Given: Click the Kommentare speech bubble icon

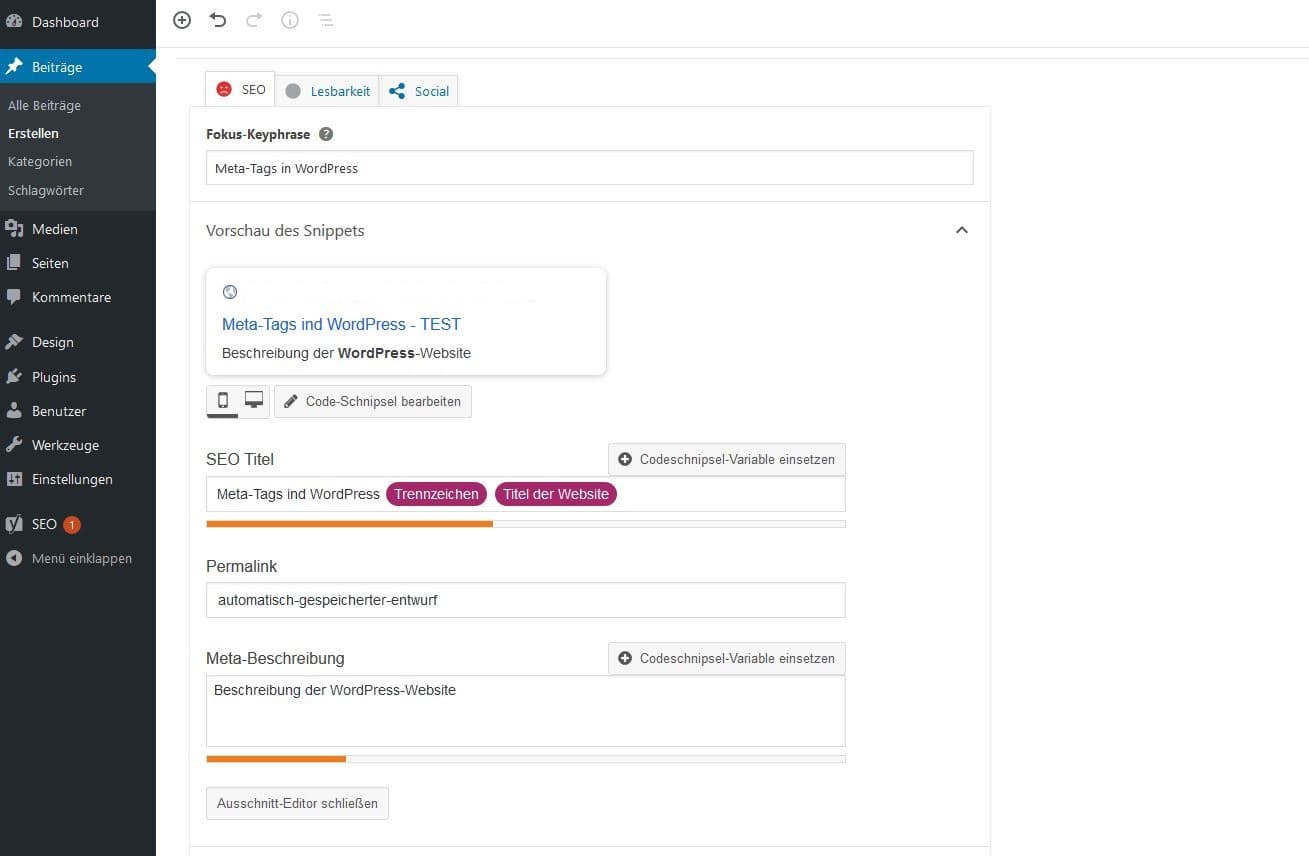Looking at the screenshot, I should pos(14,297).
